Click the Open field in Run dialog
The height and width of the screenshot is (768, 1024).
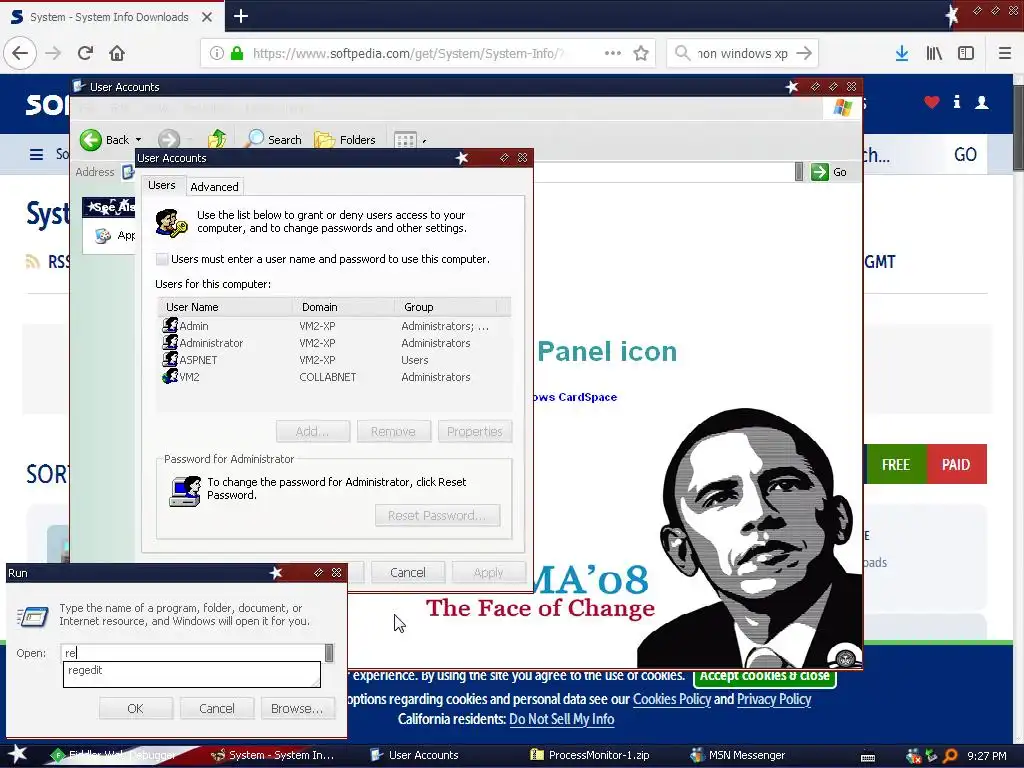pyautogui.click(x=193, y=652)
